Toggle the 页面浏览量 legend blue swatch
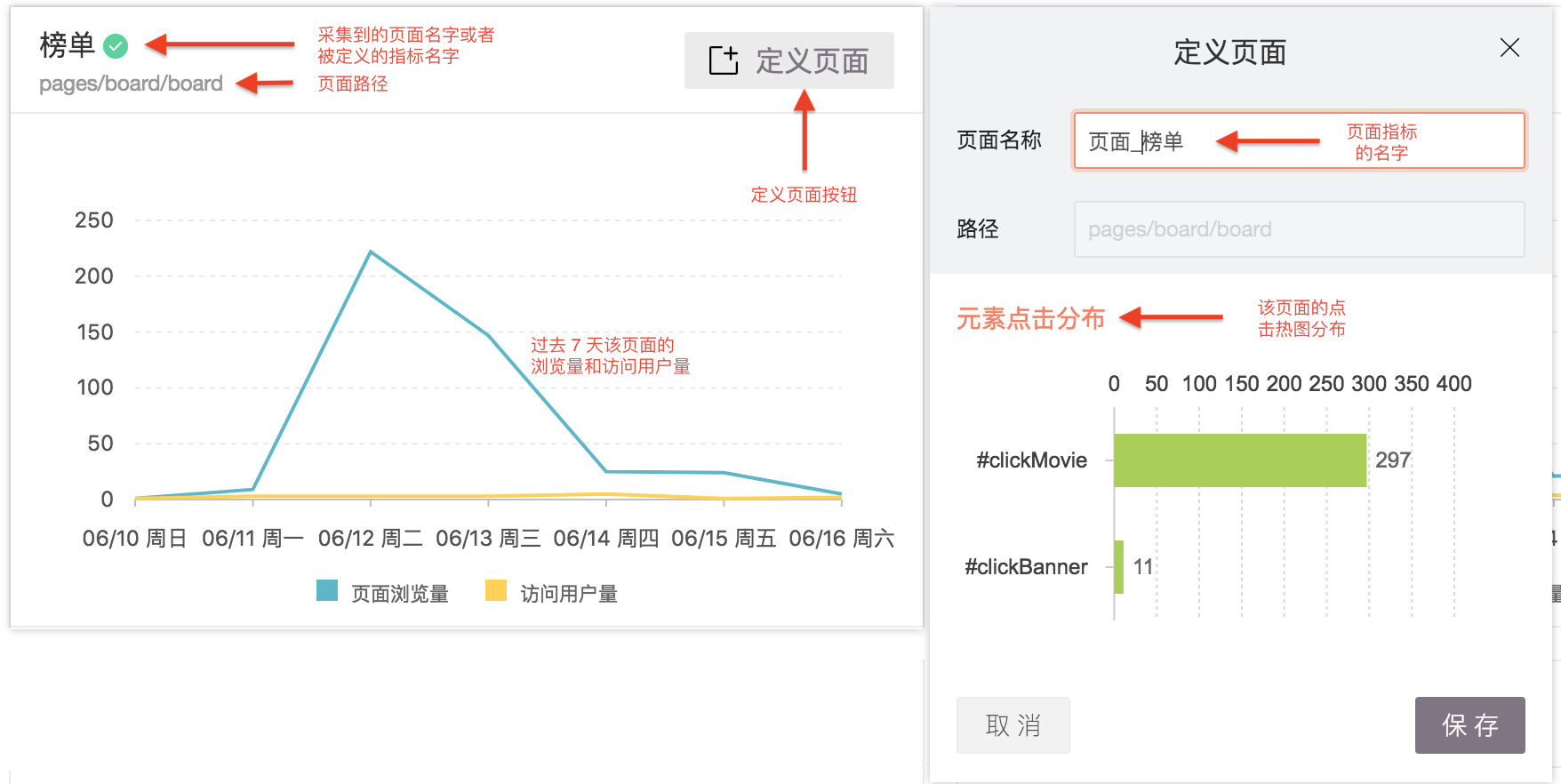The width and height of the screenshot is (1561, 784). [x=327, y=591]
